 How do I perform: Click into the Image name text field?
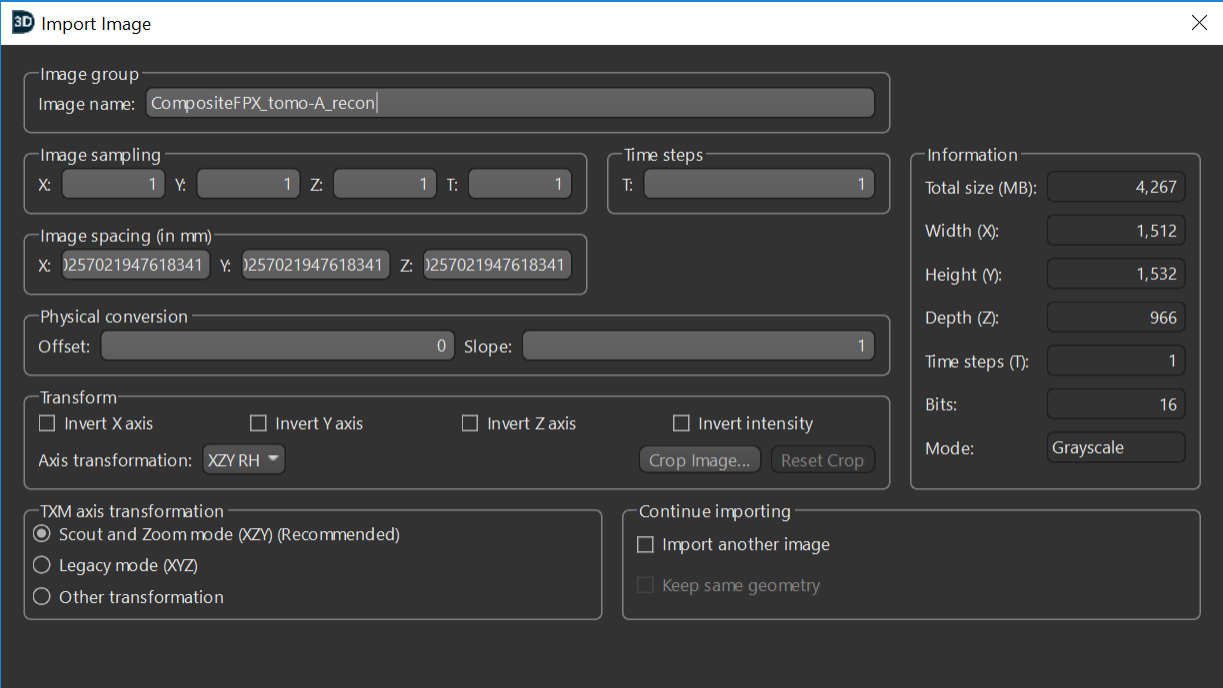tap(510, 103)
